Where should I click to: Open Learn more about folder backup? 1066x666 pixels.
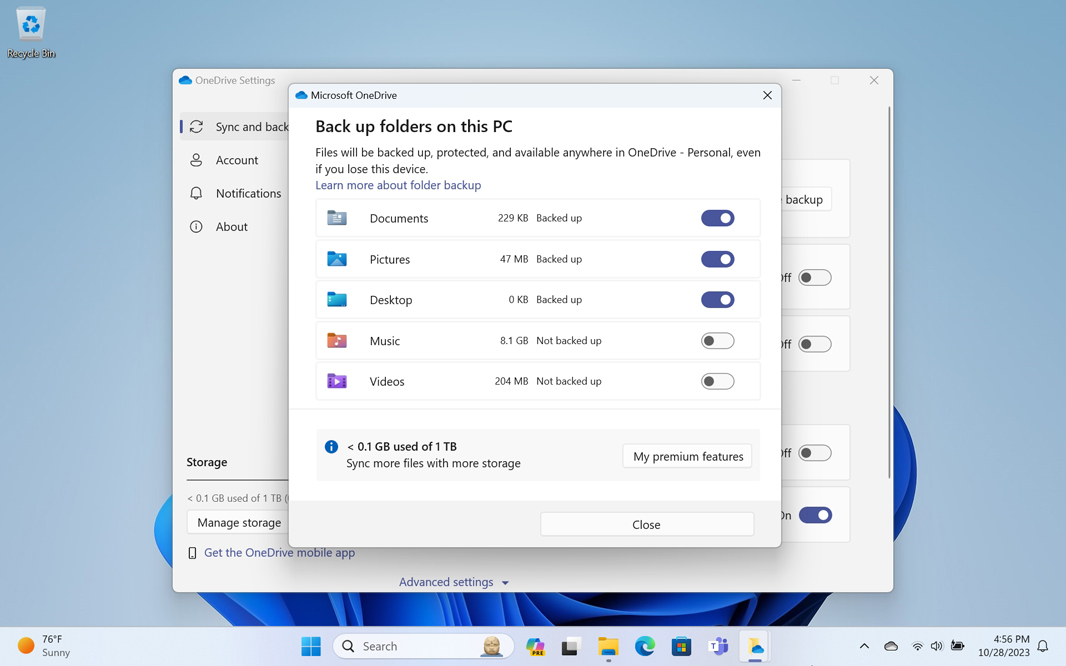pyautogui.click(x=398, y=185)
